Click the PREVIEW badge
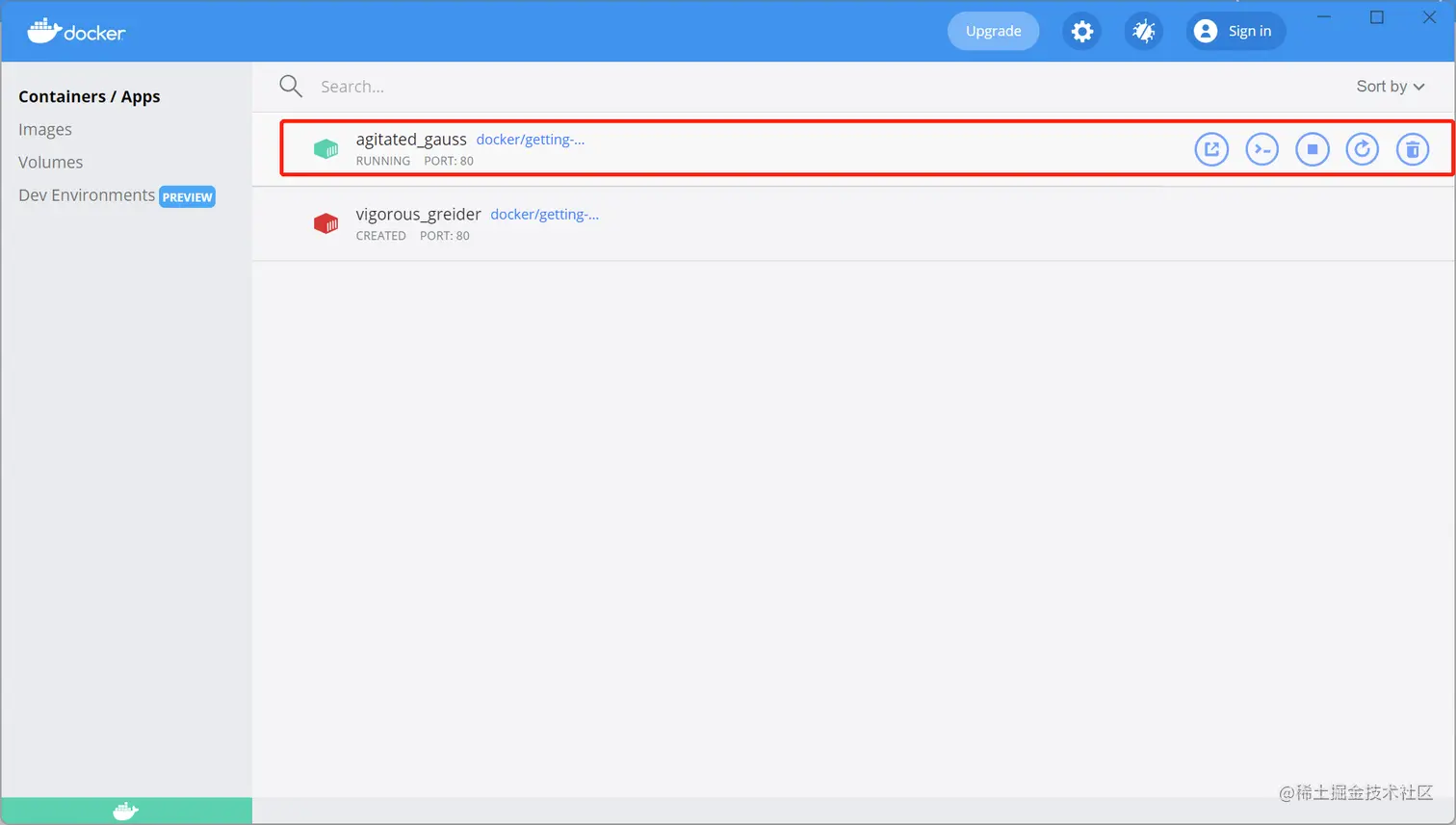Image resolution: width=1456 pixels, height=825 pixels. pos(187,197)
